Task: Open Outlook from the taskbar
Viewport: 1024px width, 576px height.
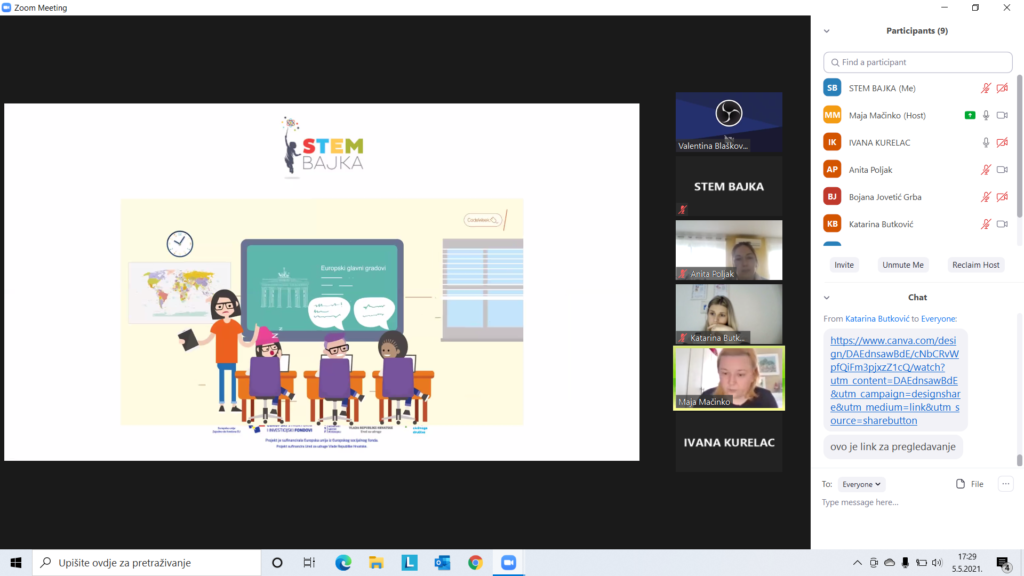Action: coord(442,562)
